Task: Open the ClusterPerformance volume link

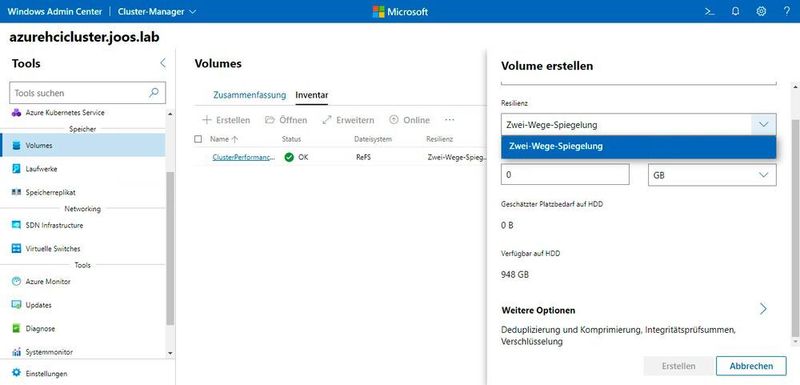Action: (243, 158)
